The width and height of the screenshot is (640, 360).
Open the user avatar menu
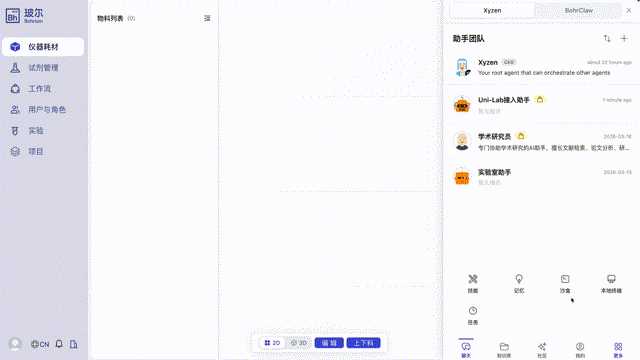15,344
